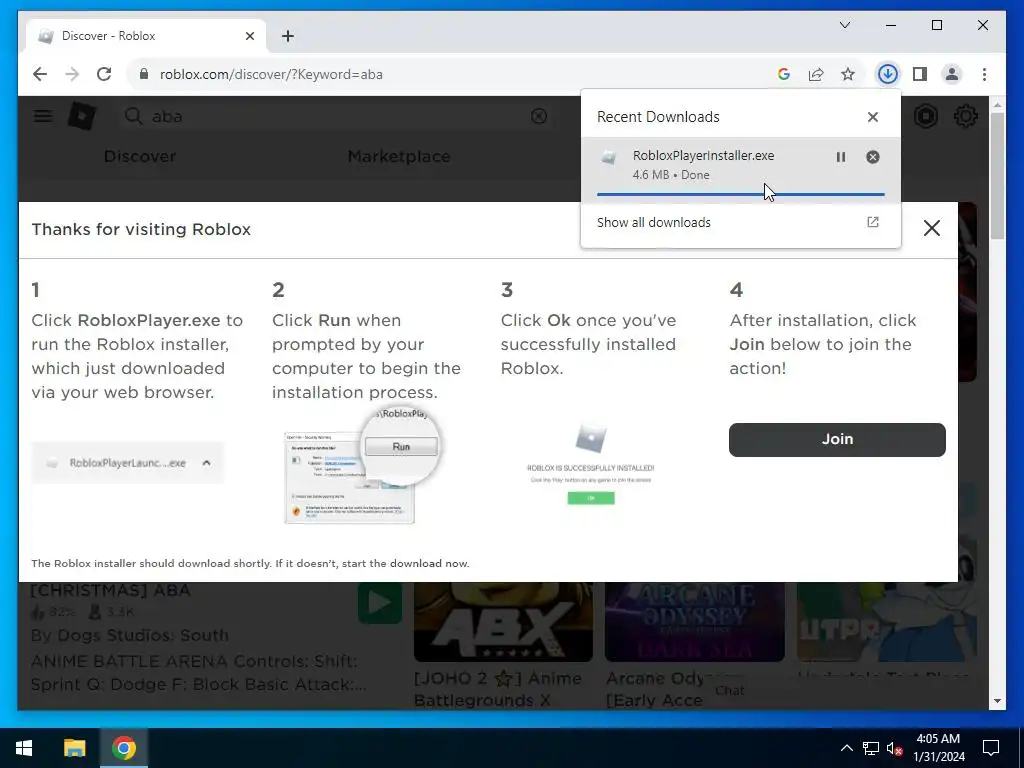Open the Windows notification center
Image resolution: width=1024 pixels, height=768 pixels.
click(991, 748)
